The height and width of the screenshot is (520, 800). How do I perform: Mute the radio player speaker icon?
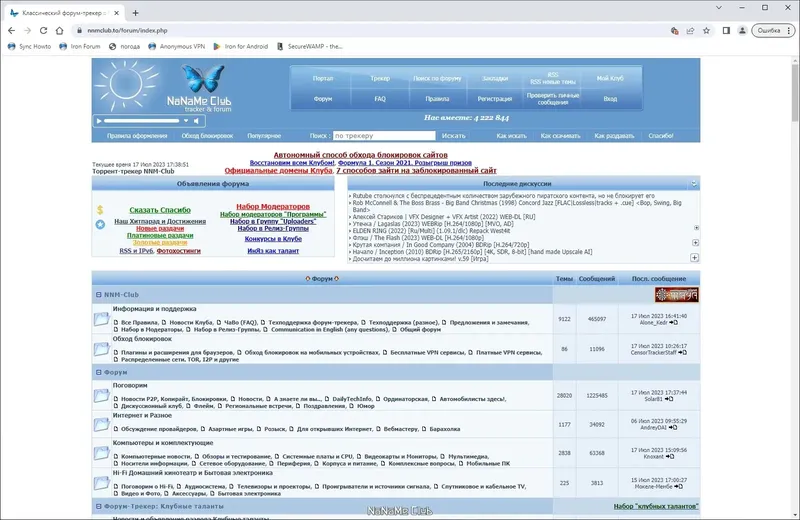coord(196,121)
